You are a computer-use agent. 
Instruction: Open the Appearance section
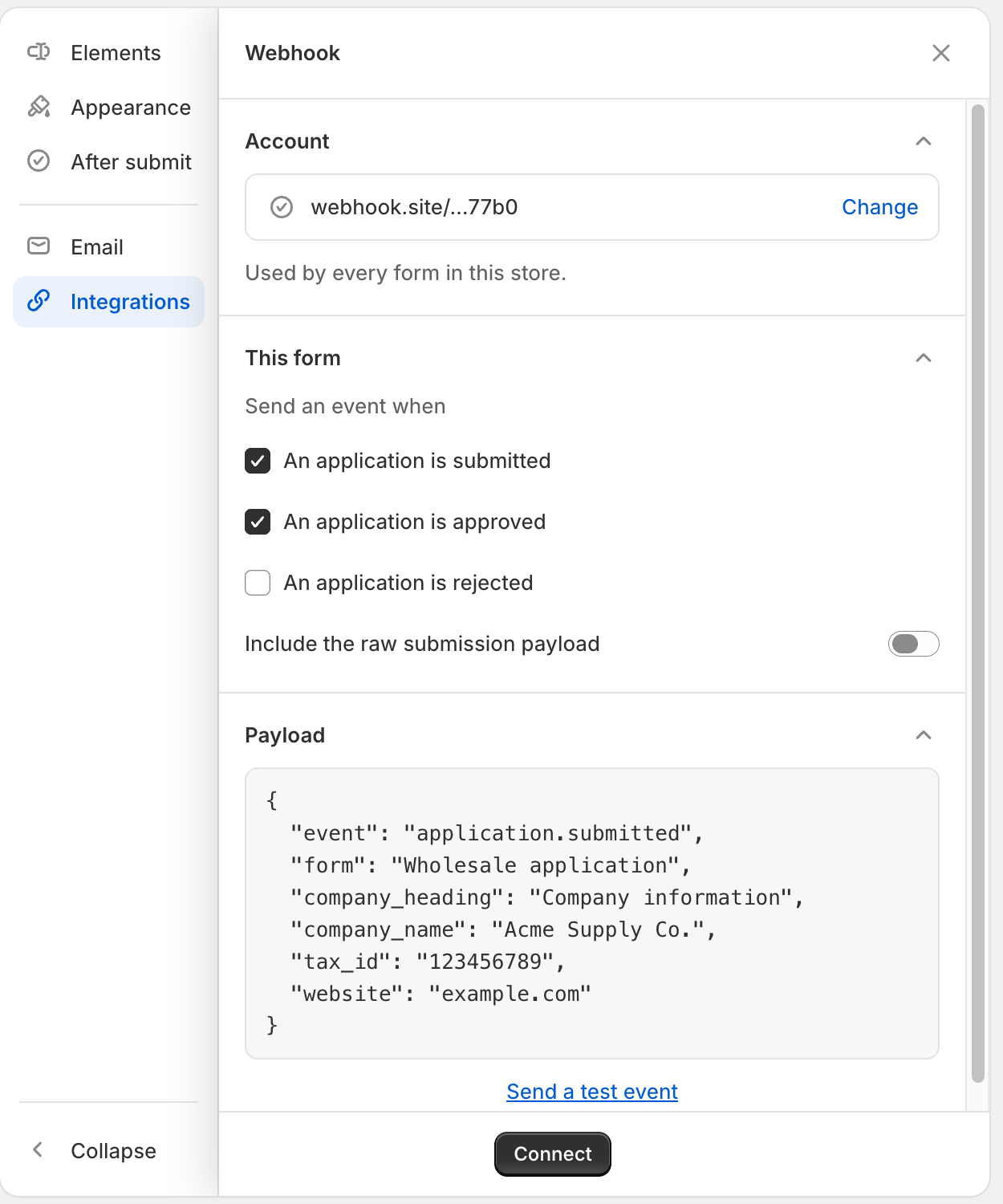[108, 108]
